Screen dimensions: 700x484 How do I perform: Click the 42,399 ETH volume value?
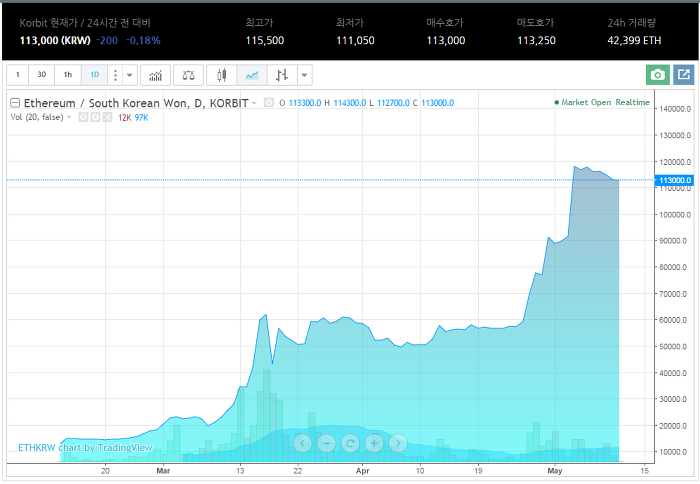(x=634, y=41)
